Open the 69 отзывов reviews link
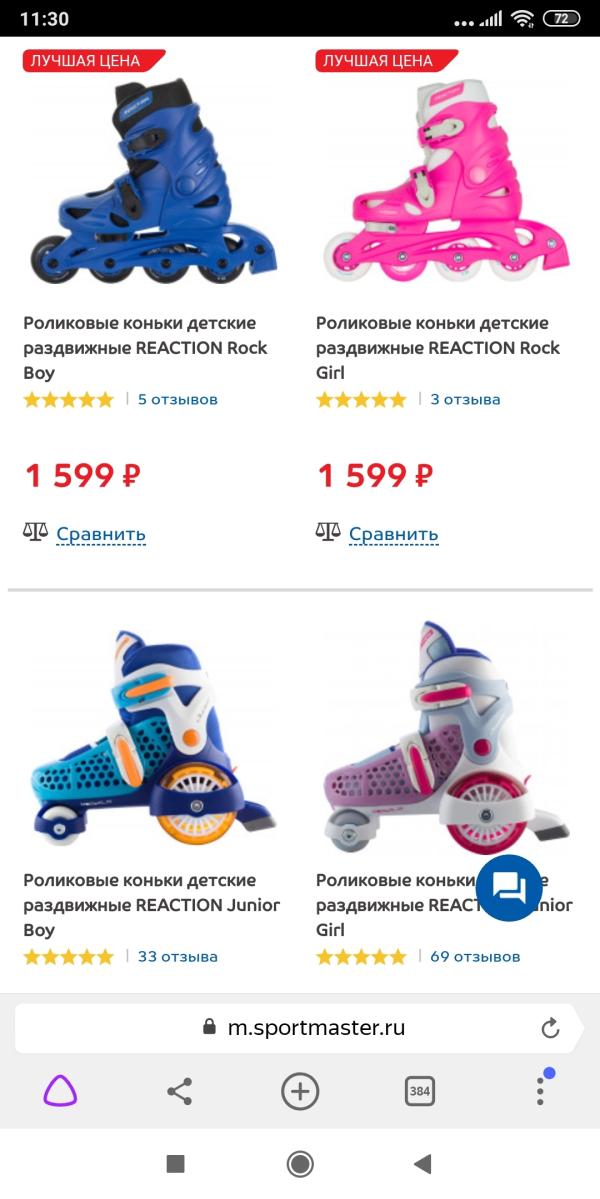This screenshot has width=600, height=1199. click(x=475, y=957)
